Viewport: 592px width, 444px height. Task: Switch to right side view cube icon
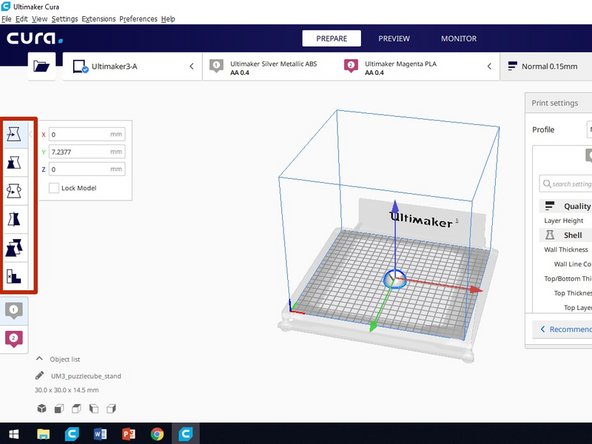pos(111,408)
